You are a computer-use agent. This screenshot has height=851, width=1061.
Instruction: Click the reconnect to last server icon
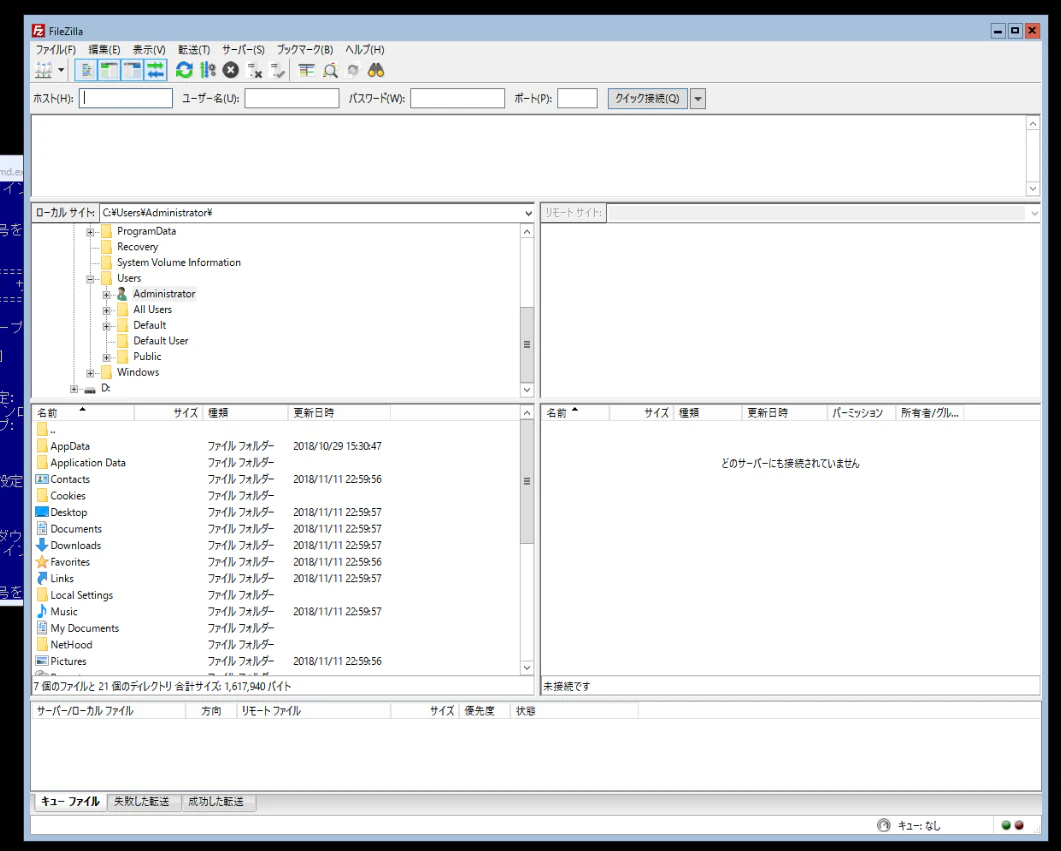pos(277,70)
